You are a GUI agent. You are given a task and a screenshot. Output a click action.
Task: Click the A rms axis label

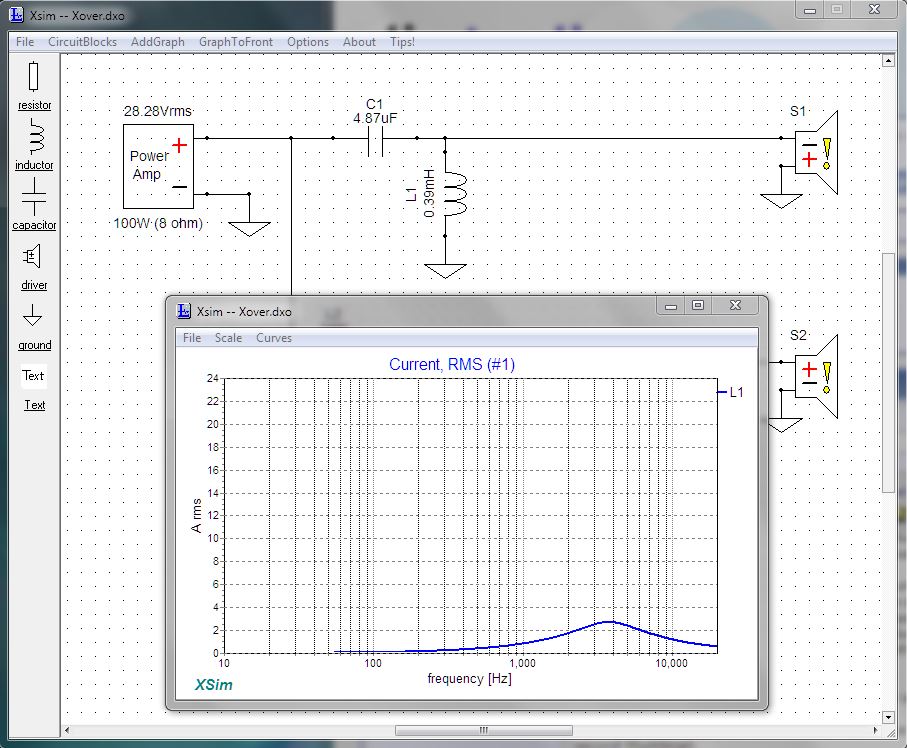click(x=196, y=515)
